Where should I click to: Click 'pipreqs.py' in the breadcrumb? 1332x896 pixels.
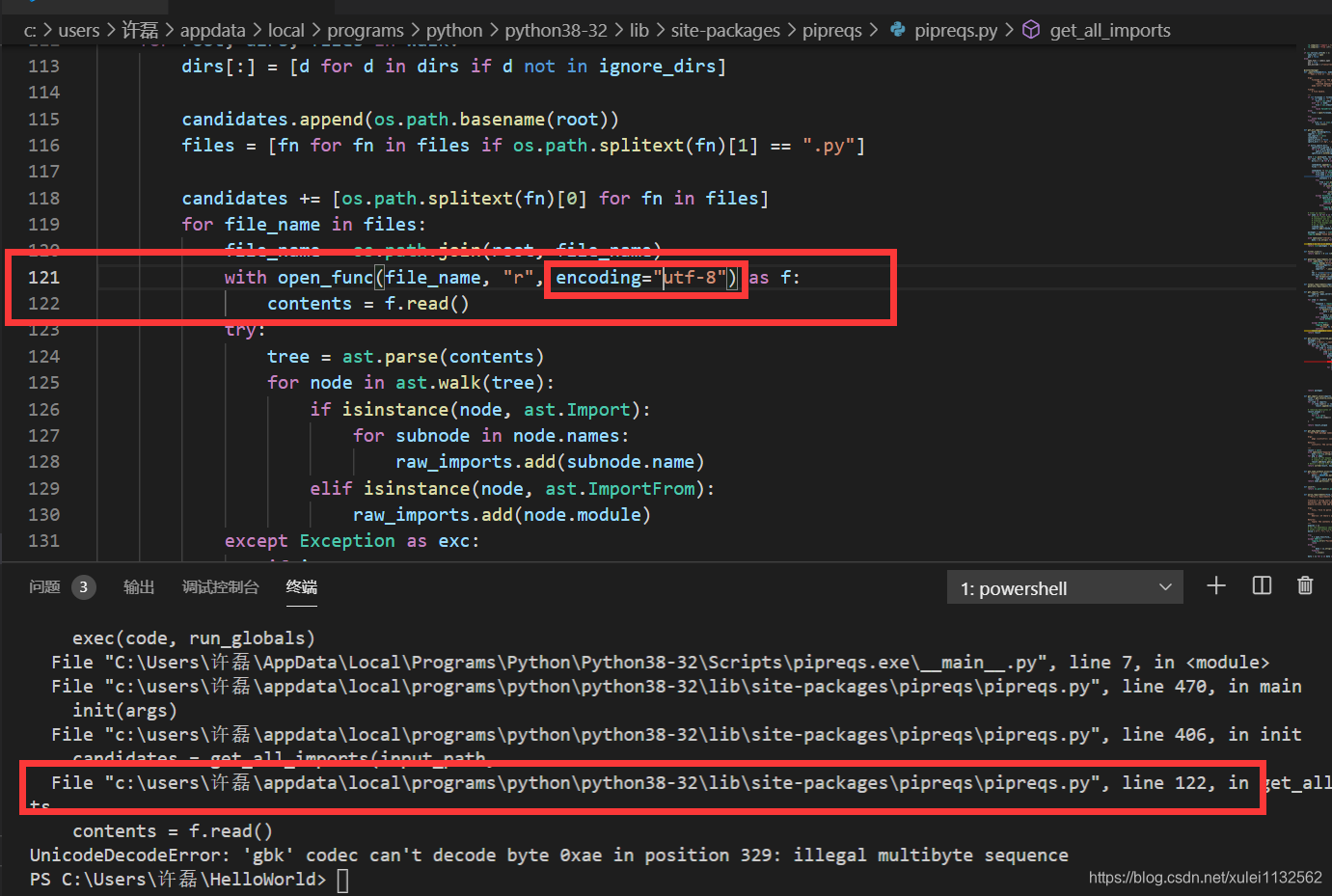point(956,30)
